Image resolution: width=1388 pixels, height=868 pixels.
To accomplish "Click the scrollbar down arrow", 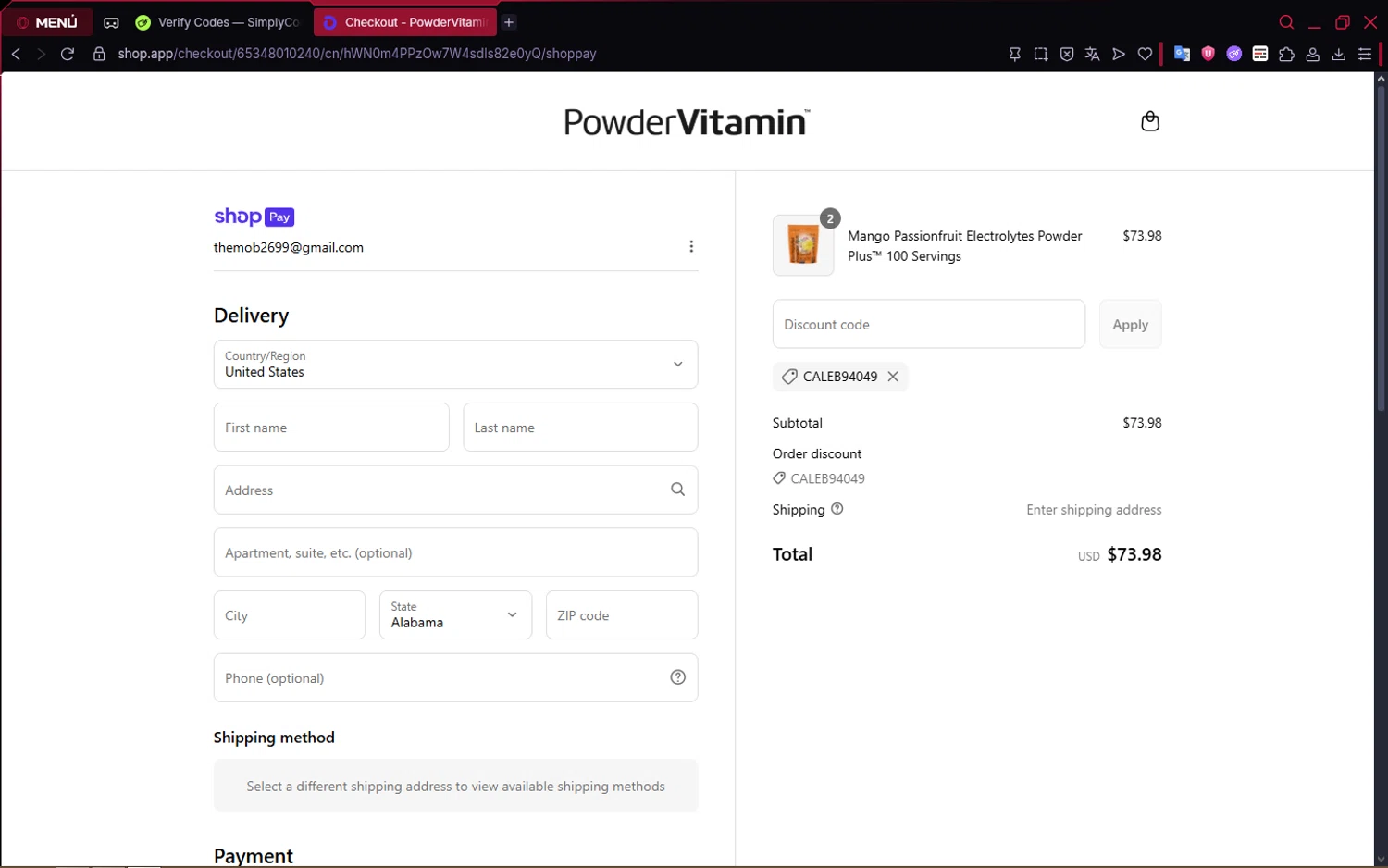I will (x=1381, y=860).
